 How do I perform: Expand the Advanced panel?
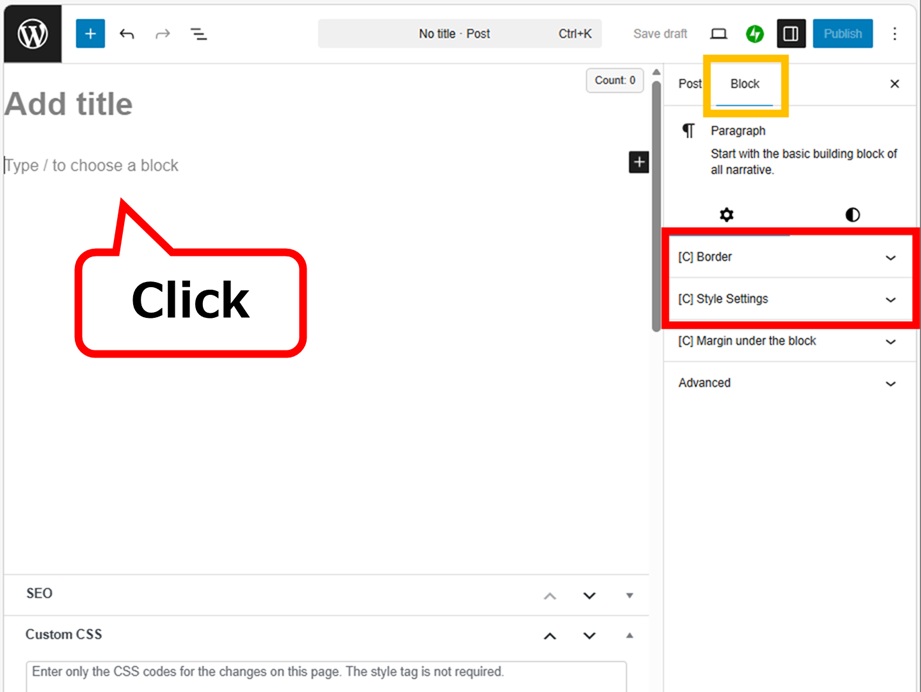pyautogui.click(x=789, y=383)
